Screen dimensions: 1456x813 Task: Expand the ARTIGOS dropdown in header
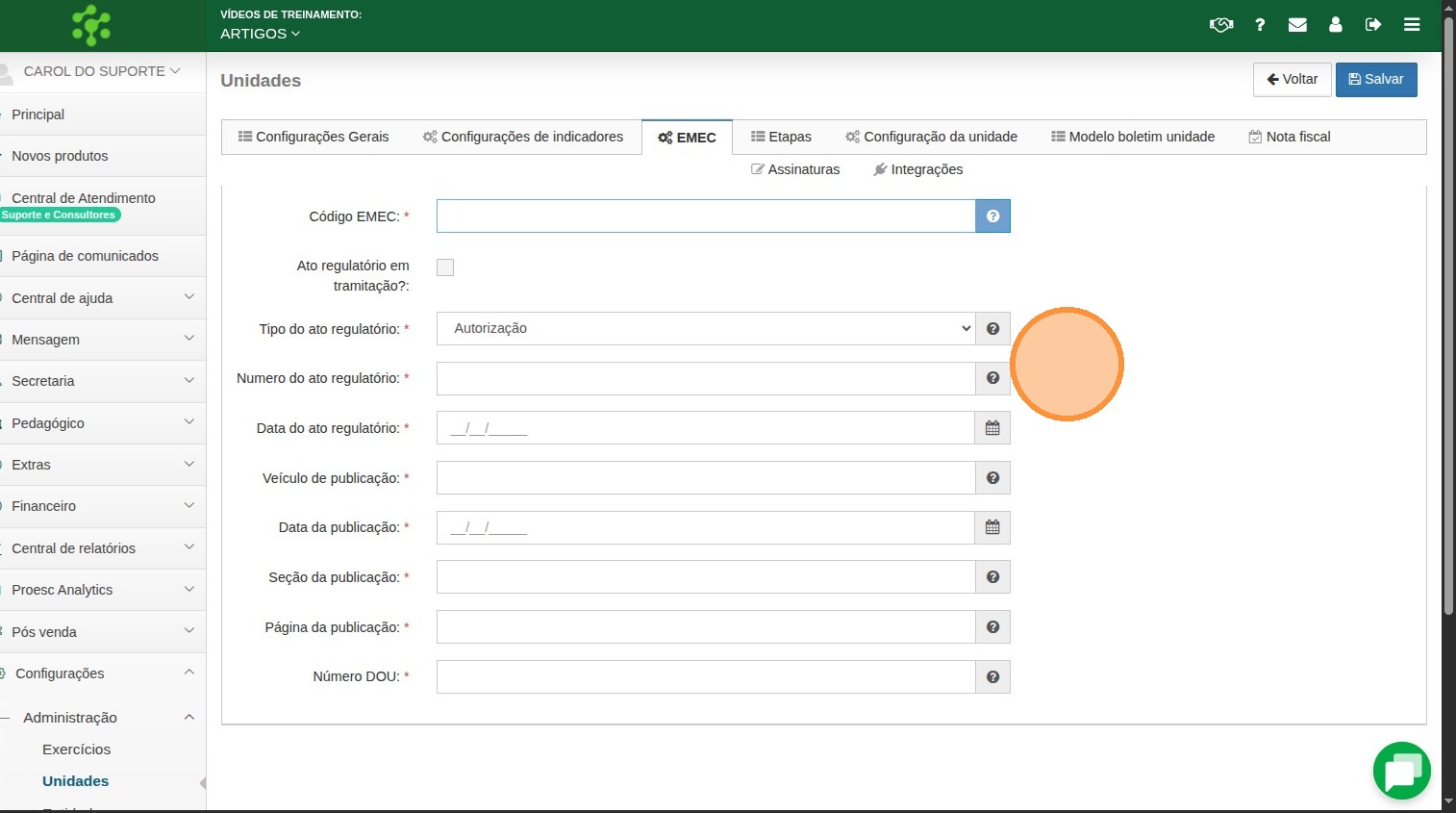pos(260,34)
